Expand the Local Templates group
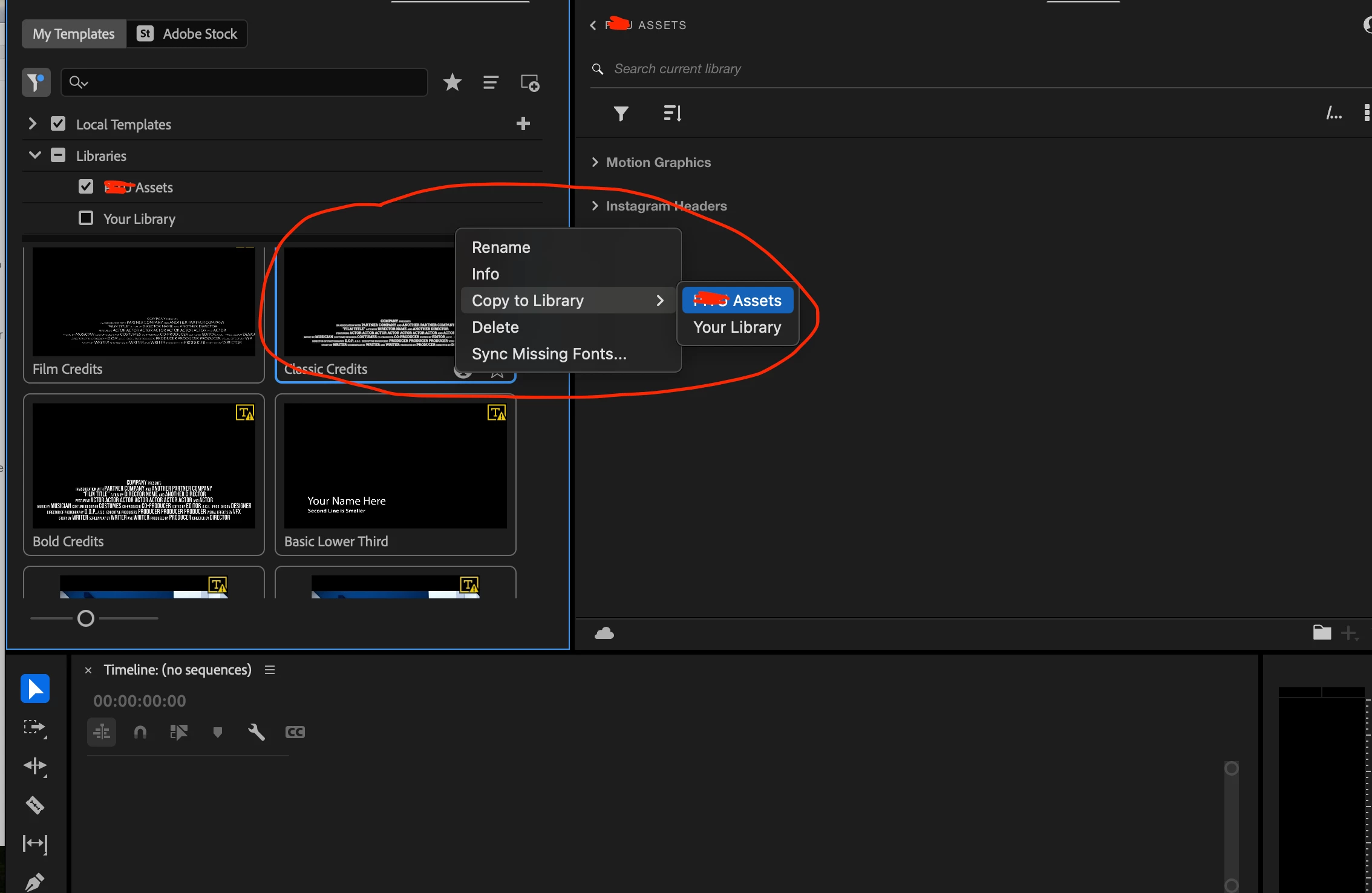Screen dimensions: 1372x893 click(33, 124)
